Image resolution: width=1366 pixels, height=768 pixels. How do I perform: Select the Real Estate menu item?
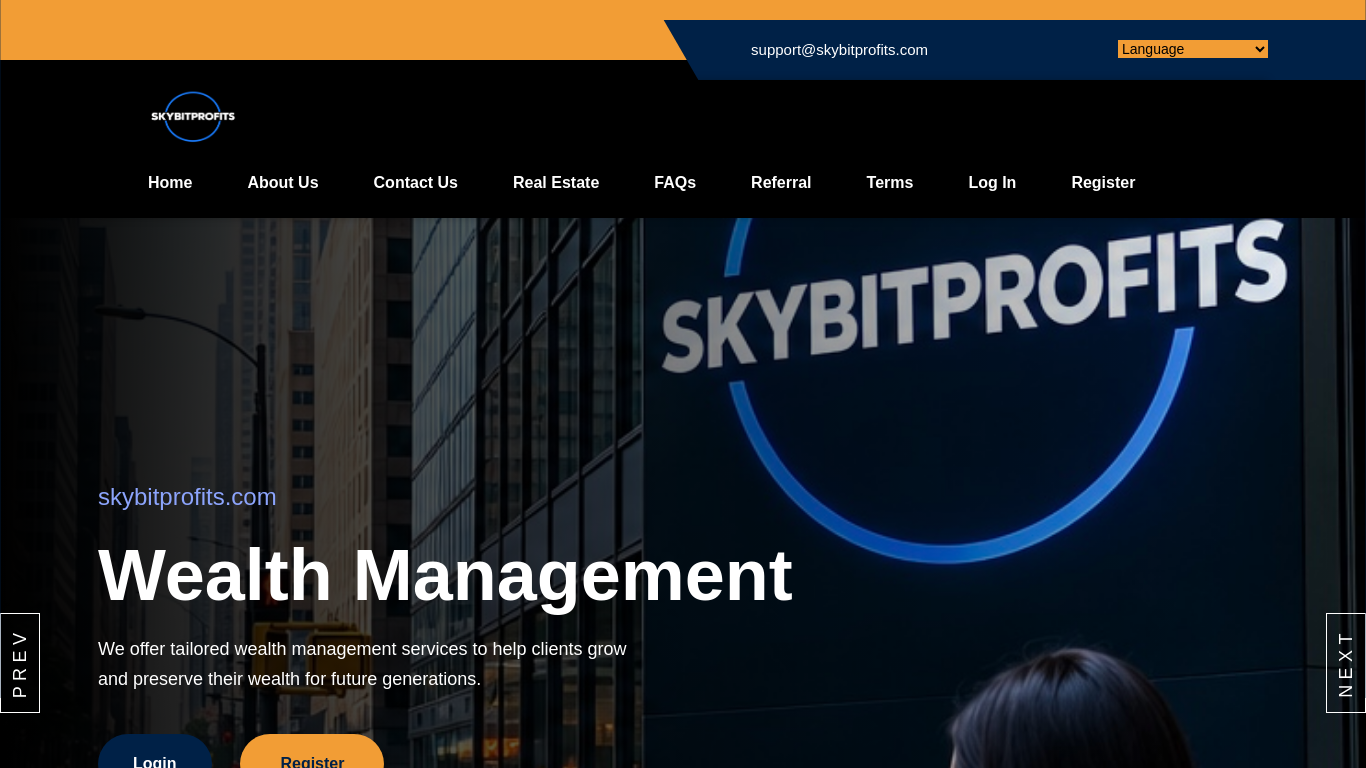pyautogui.click(x=556, y=183)
